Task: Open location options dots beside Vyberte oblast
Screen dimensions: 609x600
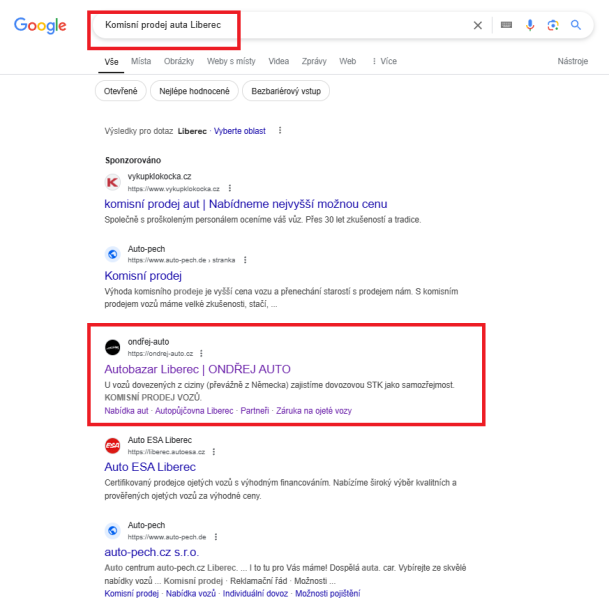Action: [x=280, y=130]
